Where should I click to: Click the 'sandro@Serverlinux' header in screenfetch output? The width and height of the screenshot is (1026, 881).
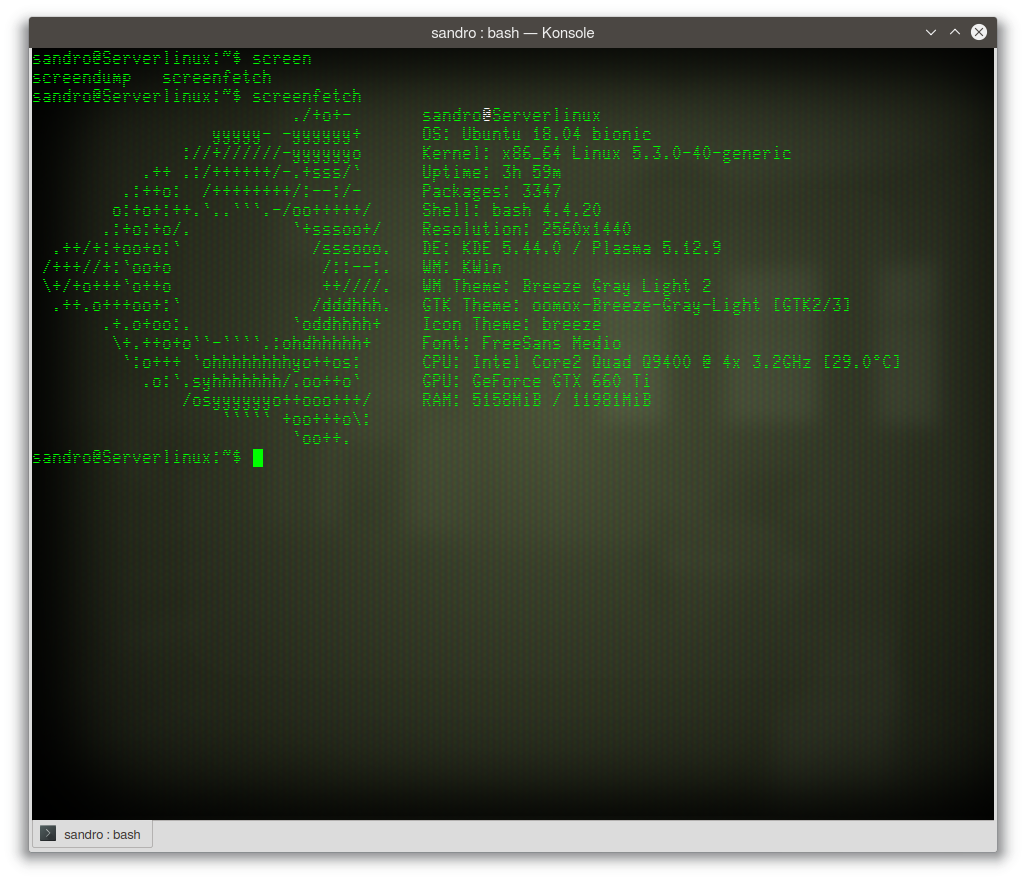[x=512, y=115]
